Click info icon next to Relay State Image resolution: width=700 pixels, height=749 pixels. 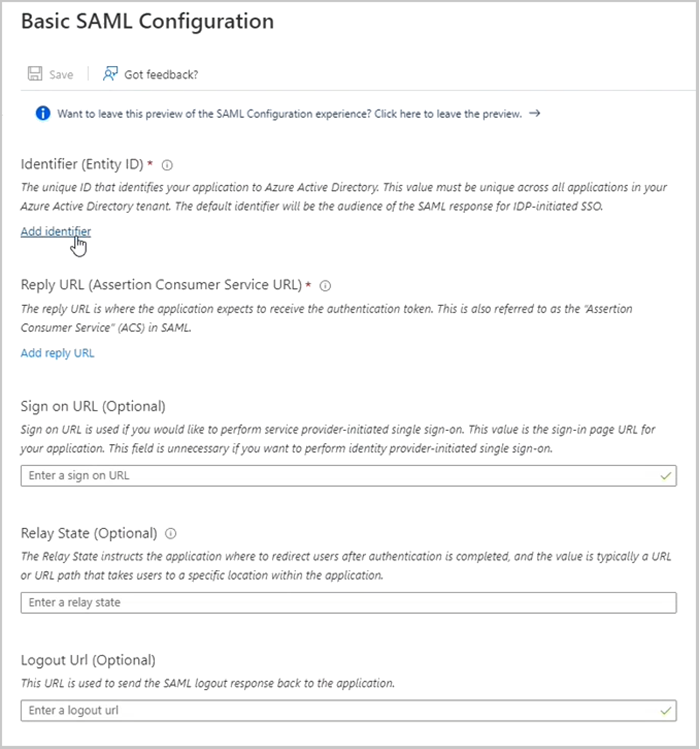point(171,534)
